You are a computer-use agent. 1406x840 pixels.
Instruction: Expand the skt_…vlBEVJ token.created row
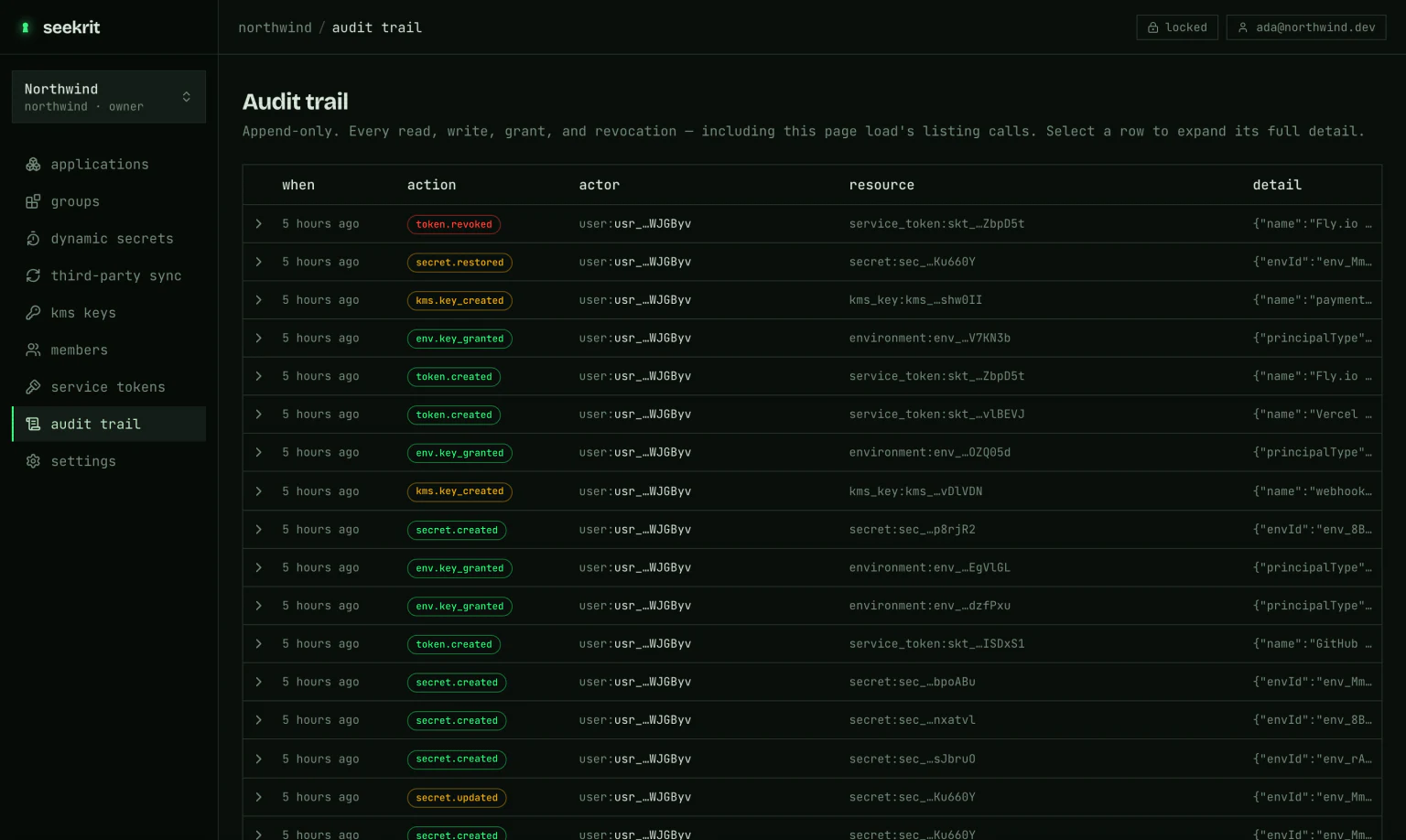coord(259,415)
